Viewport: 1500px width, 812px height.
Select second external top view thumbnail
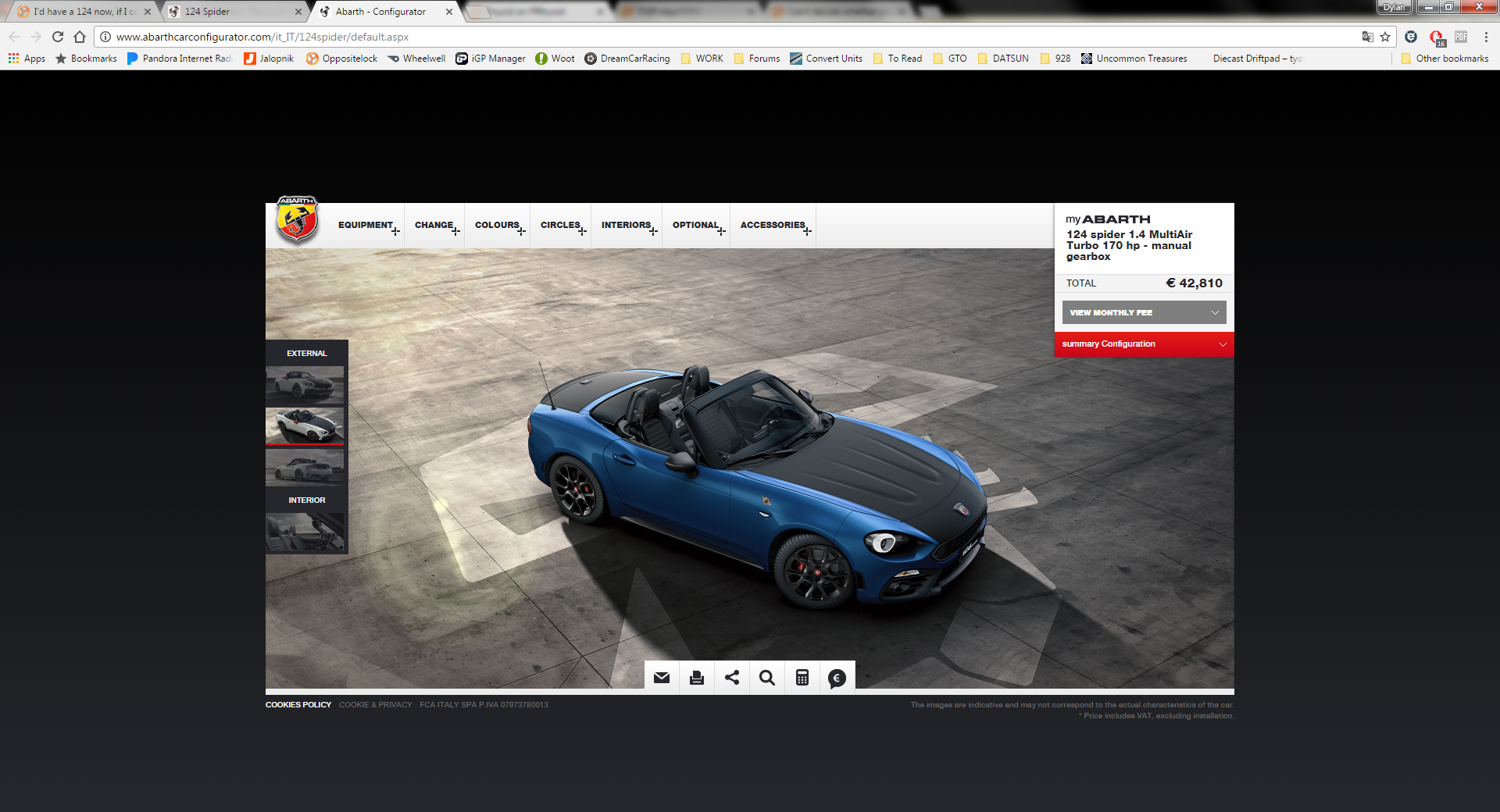[305, 426]
